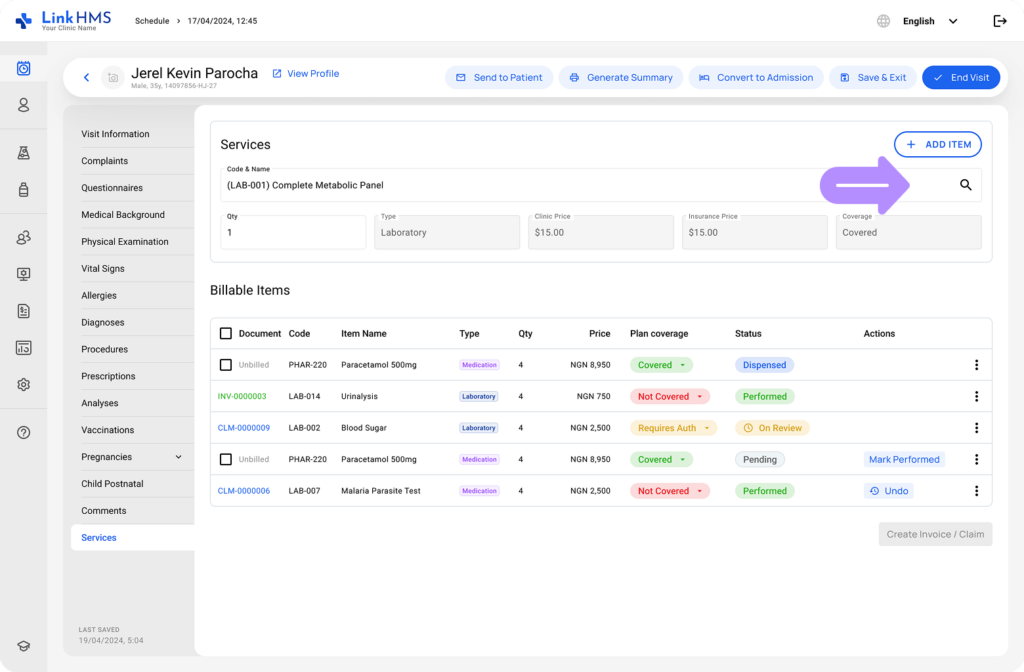
Task: Click End Visit button
Action: [961, 77]
